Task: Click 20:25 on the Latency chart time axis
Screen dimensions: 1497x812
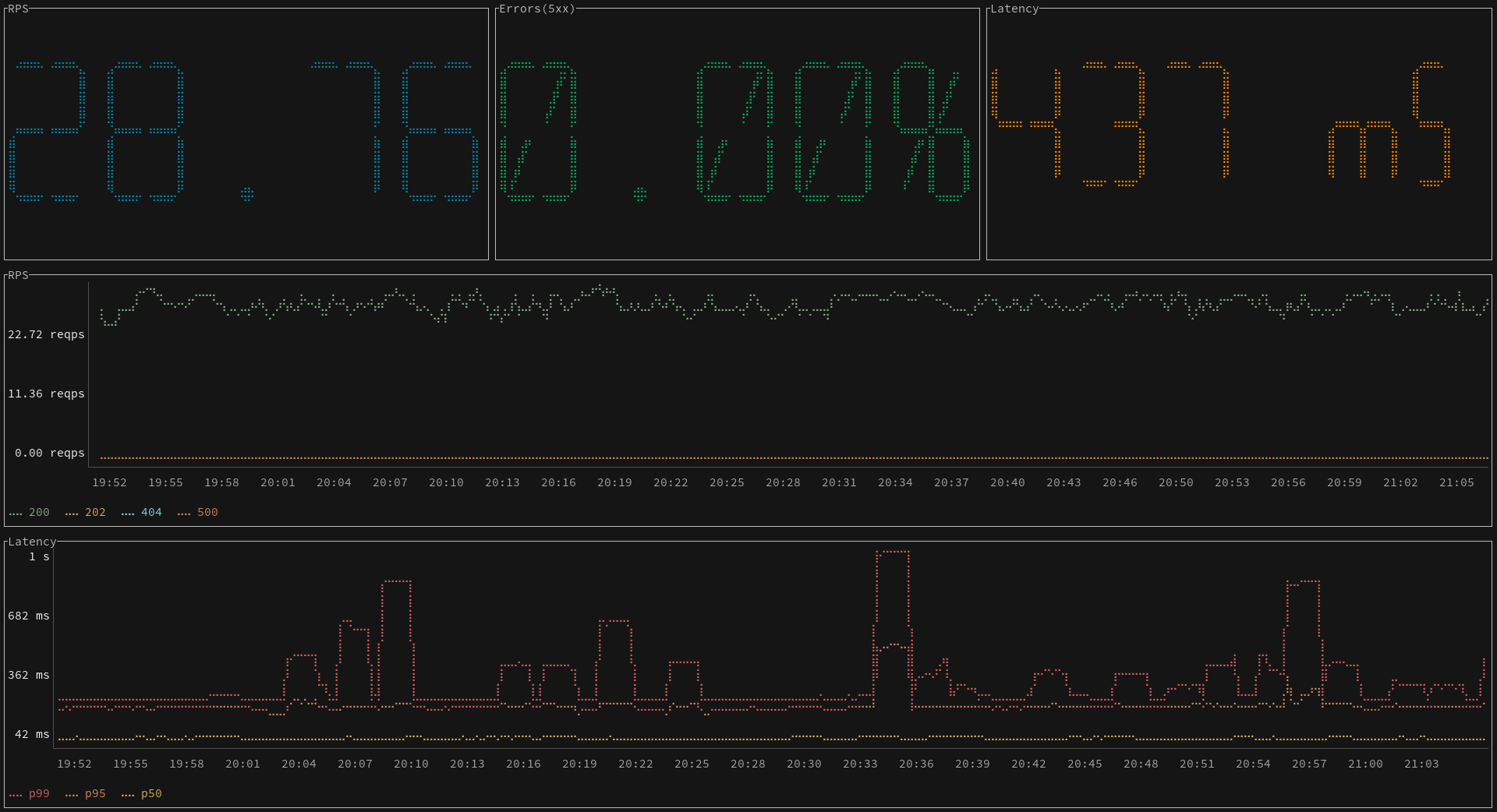Action: (692, 764)
